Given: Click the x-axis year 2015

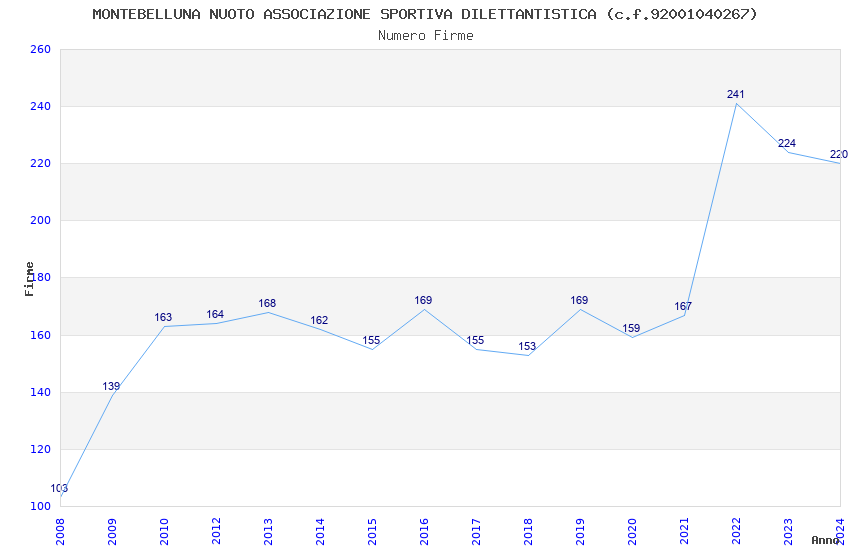Looking at the screenshot, I should 372,532.
